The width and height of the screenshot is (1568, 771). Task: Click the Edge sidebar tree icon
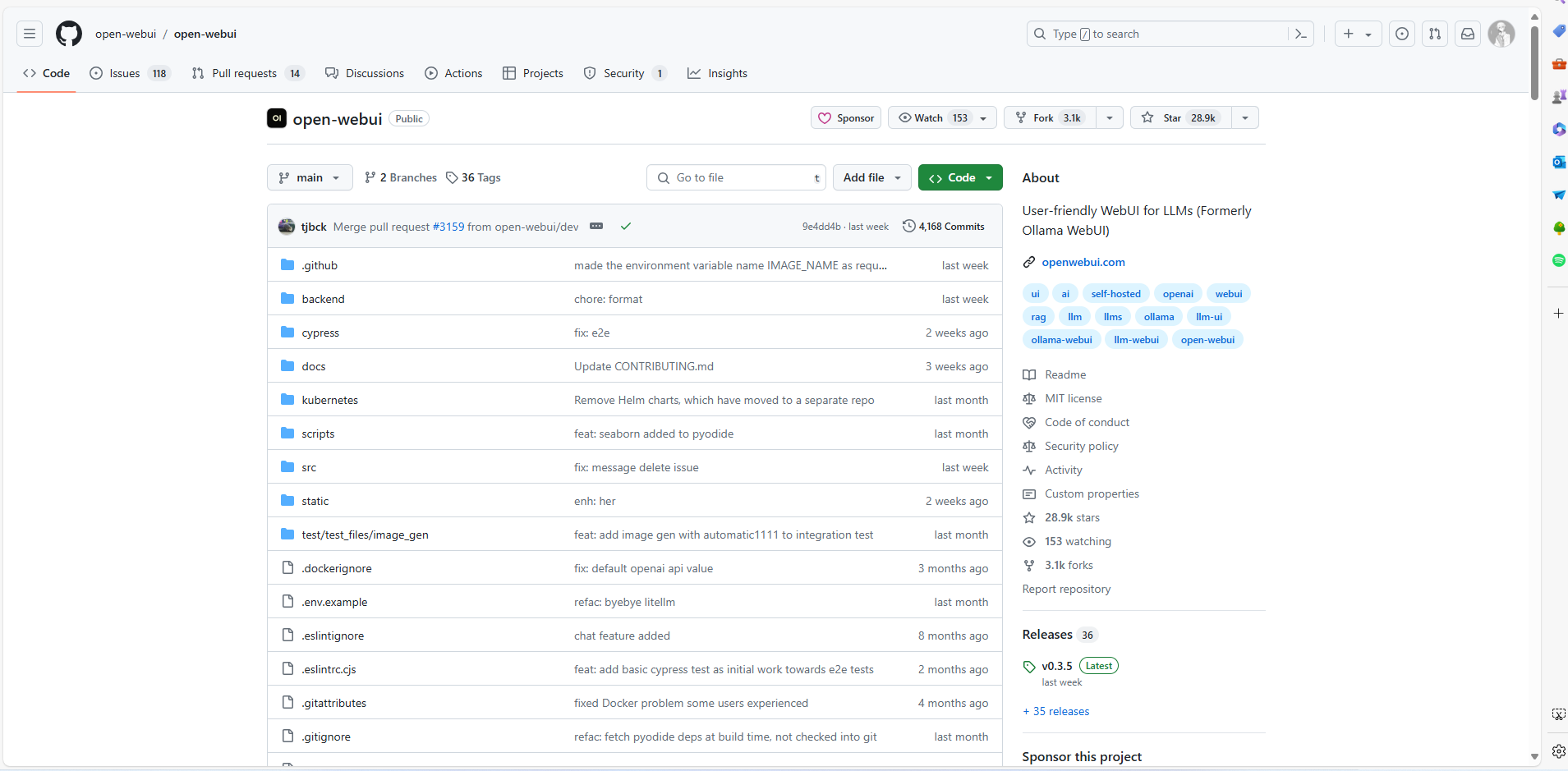1558,227
